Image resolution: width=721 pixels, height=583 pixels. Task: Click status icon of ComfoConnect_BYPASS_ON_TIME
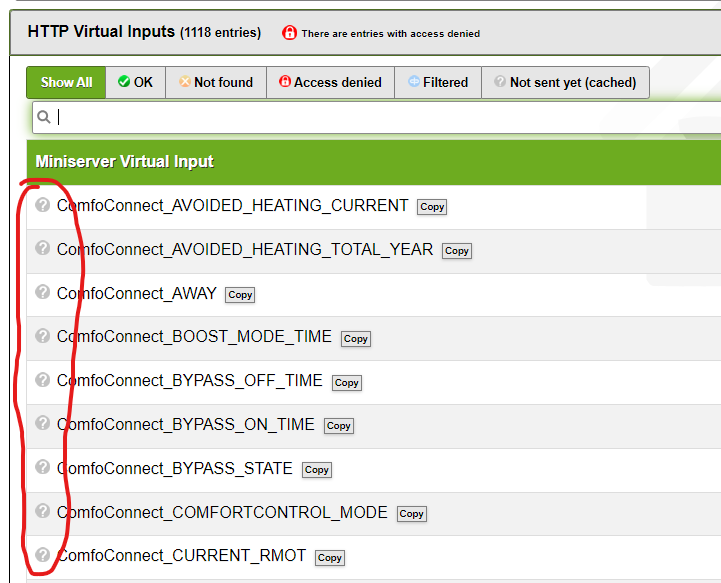point(43,423)
